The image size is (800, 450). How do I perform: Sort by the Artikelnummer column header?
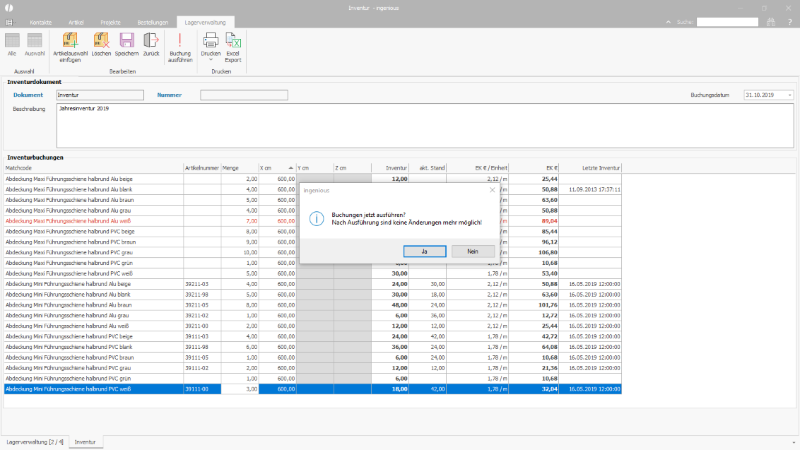pyautogui.click(x=202, y=168)
